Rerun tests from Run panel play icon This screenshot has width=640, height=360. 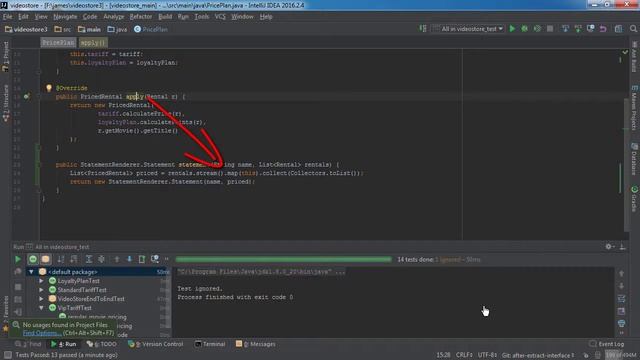tap(18, 259)
